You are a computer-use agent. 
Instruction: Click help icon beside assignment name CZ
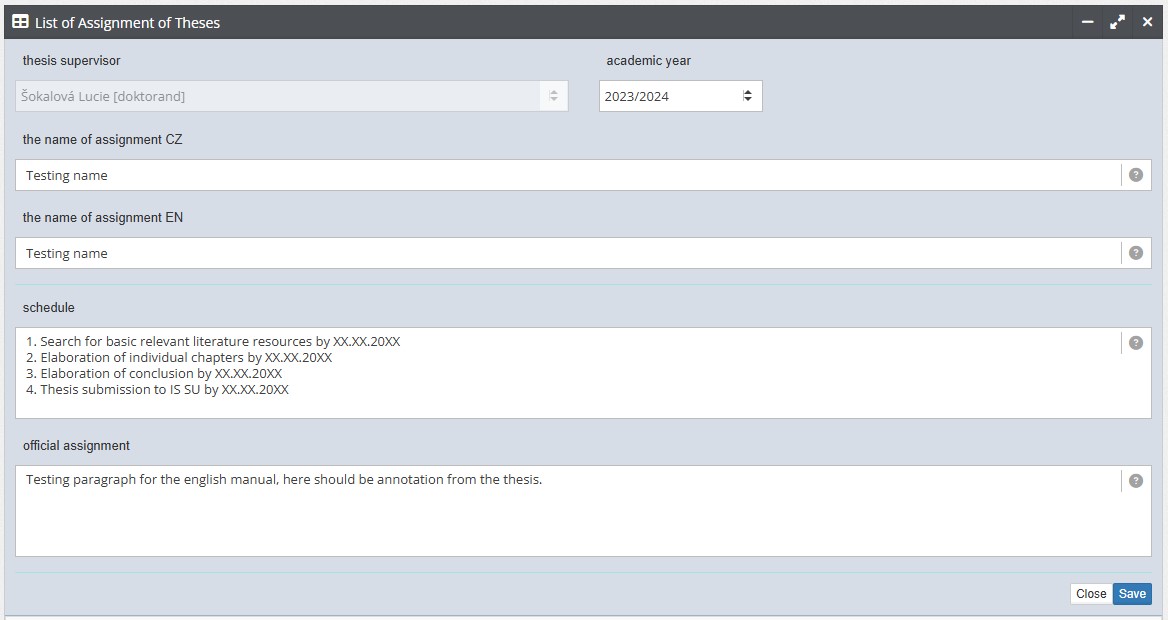point(1135,175)
